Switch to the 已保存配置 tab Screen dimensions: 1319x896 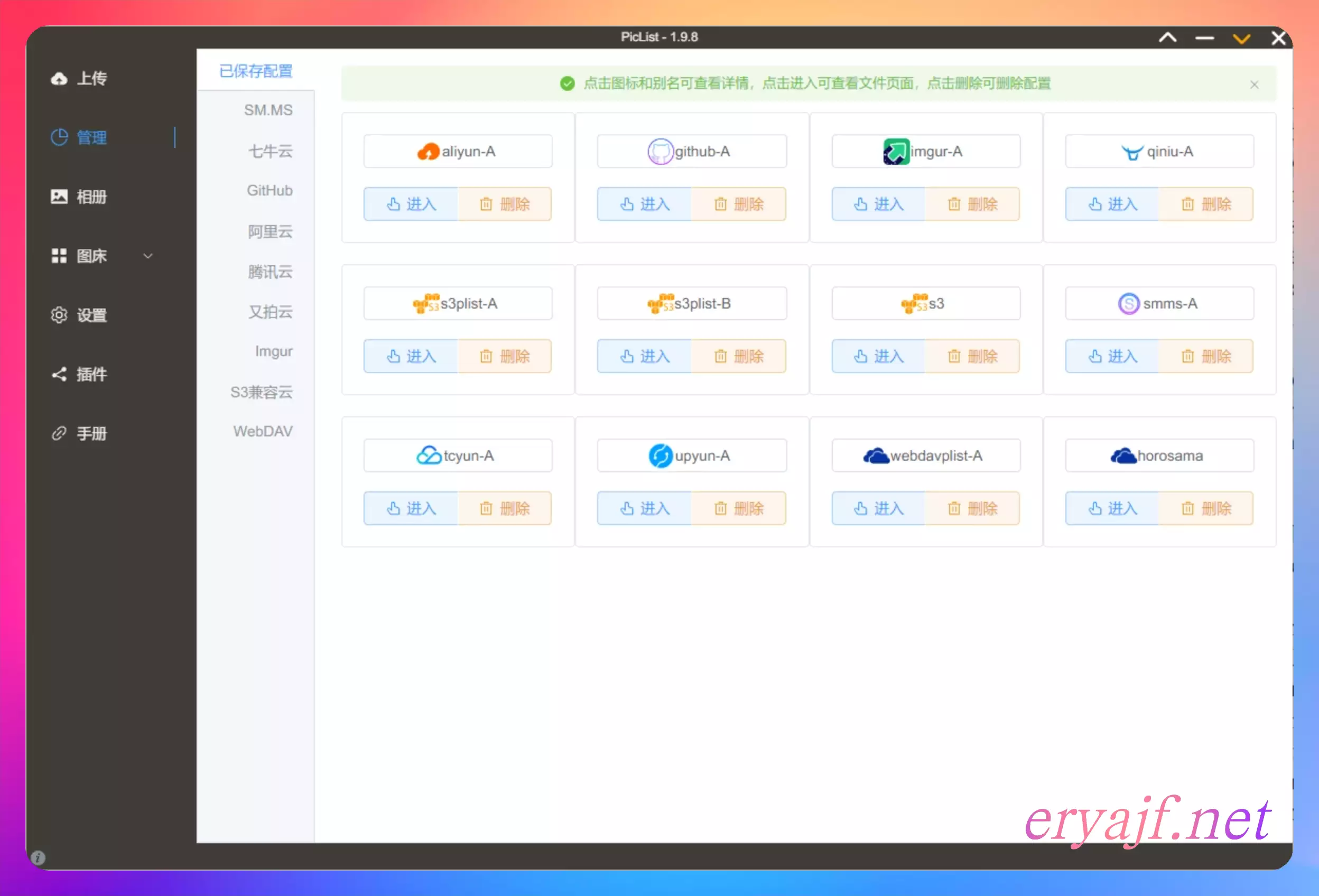[255, 71]
